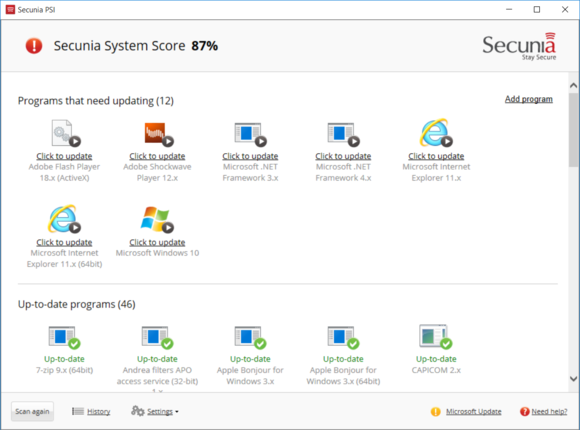580x430 pixels.
Task: Click the .NET Framework 4.x icon
Action: click(x=344, y=134)
